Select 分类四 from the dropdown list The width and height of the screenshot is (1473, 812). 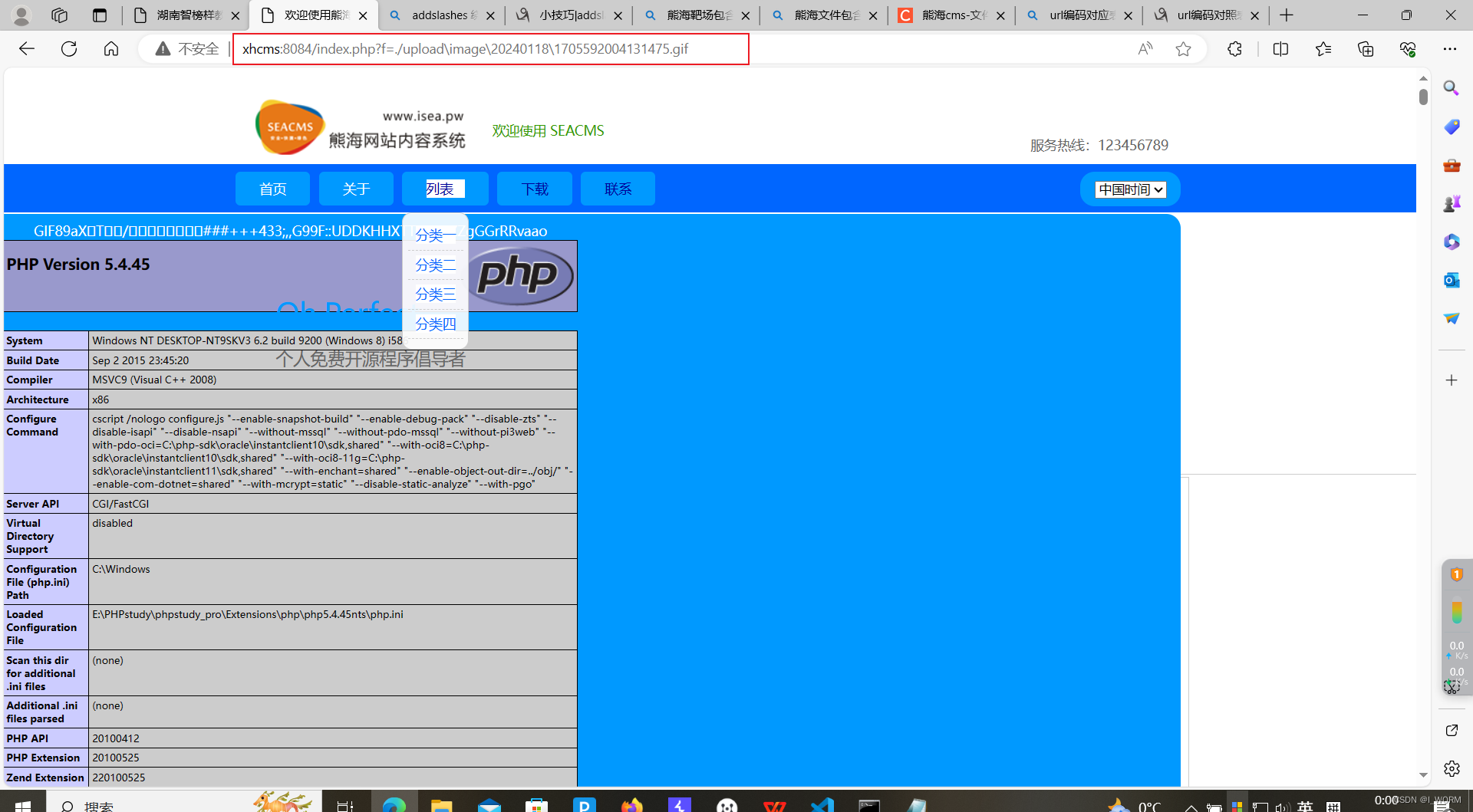435,324
